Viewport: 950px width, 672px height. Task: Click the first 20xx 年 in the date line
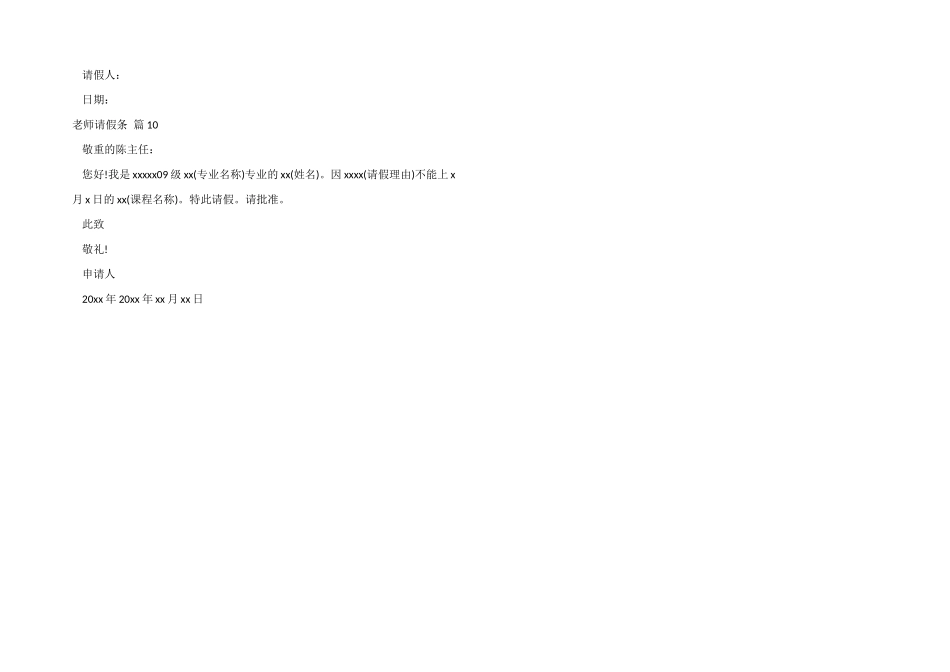coord(99,299)
